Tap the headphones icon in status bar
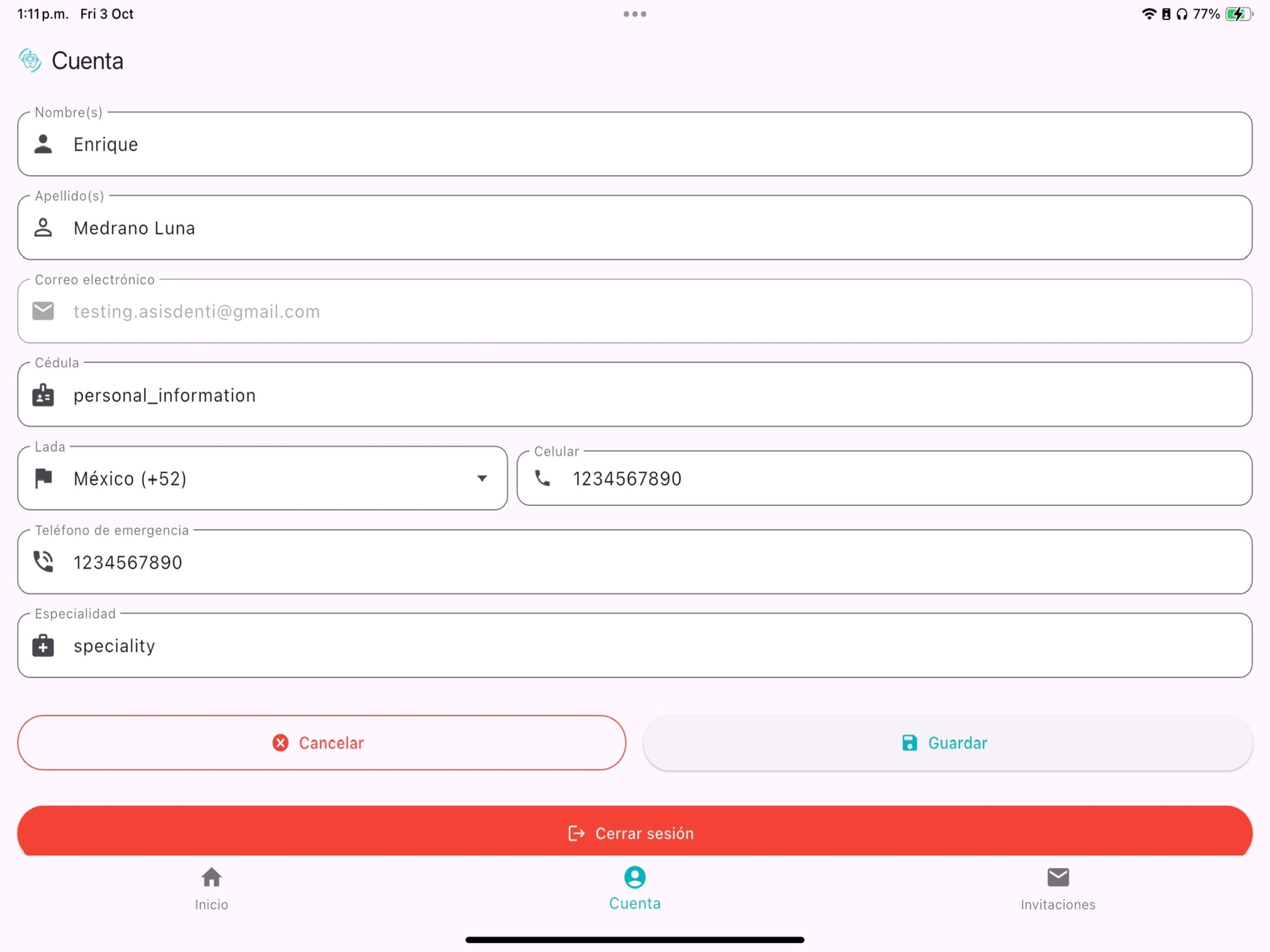 coord(1181,14)
